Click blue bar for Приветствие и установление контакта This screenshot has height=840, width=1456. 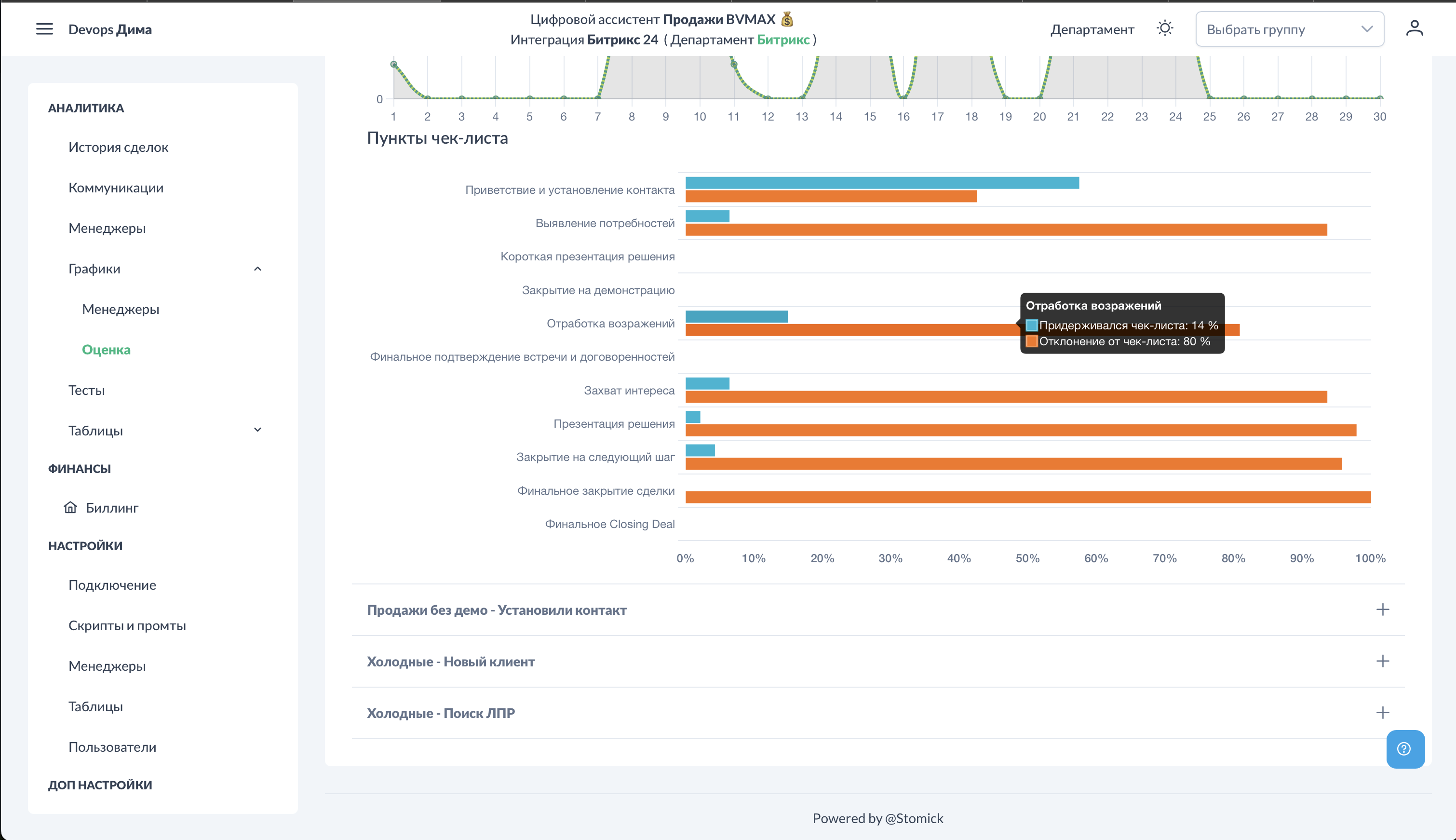(x=881, y=183)
